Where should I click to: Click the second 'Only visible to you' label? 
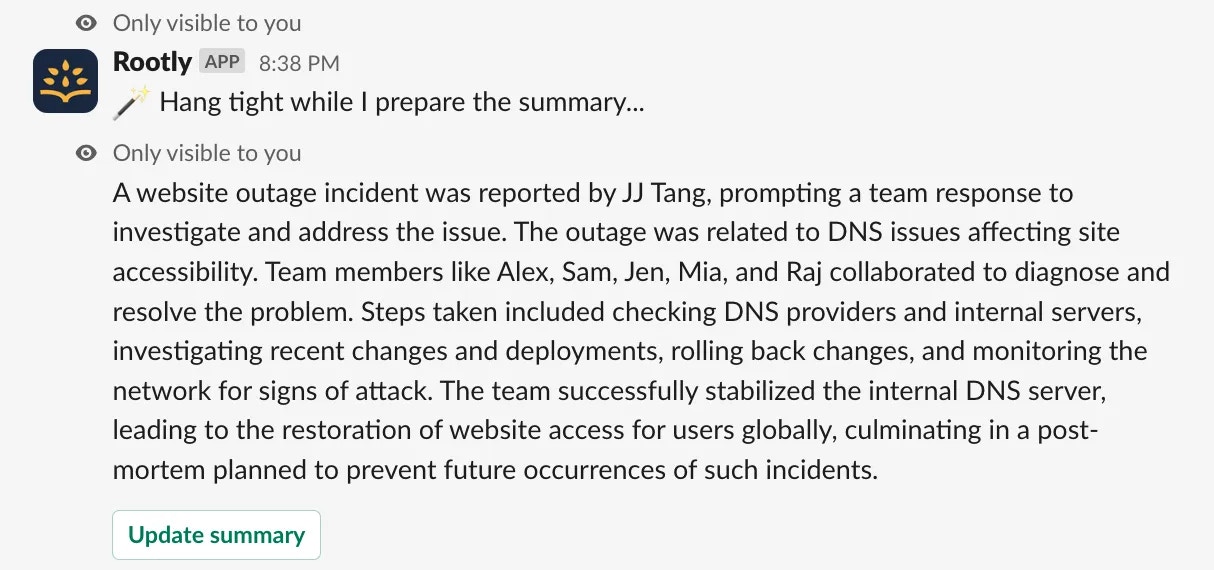(207, 153)
